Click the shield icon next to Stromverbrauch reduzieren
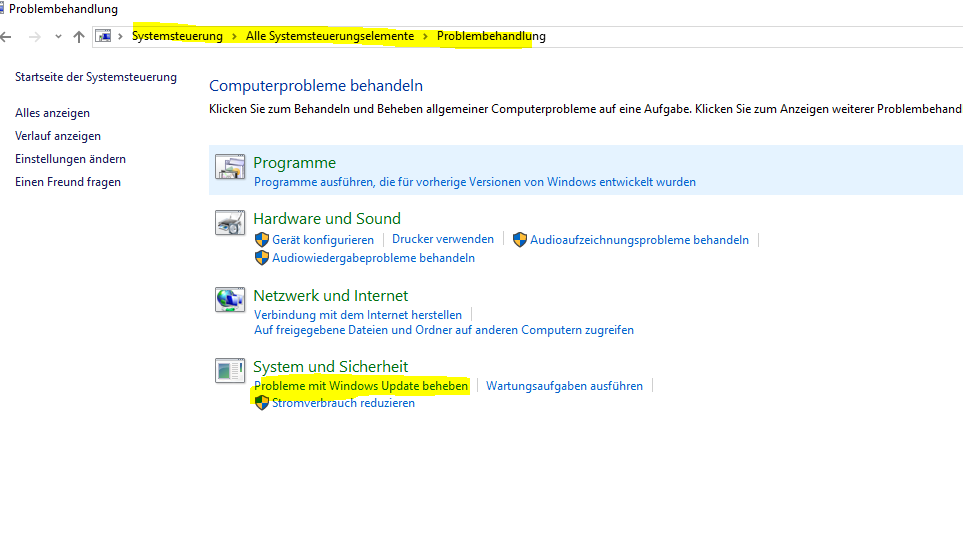 coord(262,402)
